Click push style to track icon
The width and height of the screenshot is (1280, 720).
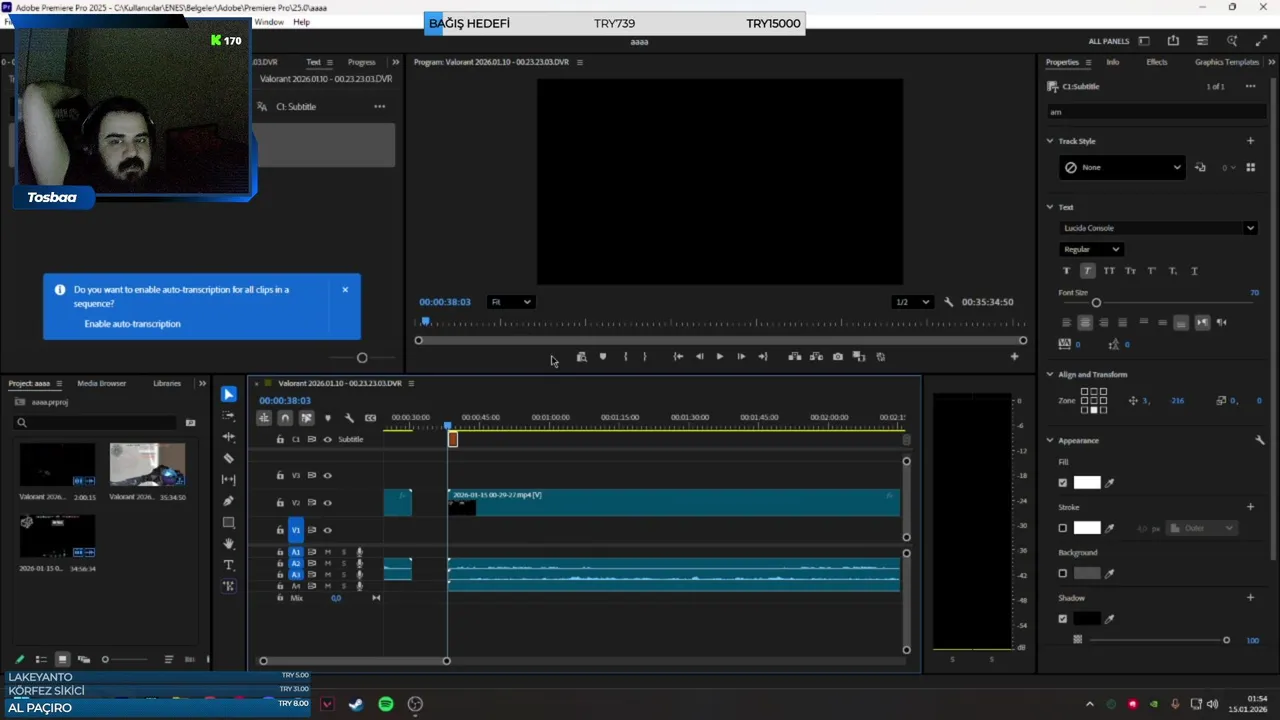1200,168
